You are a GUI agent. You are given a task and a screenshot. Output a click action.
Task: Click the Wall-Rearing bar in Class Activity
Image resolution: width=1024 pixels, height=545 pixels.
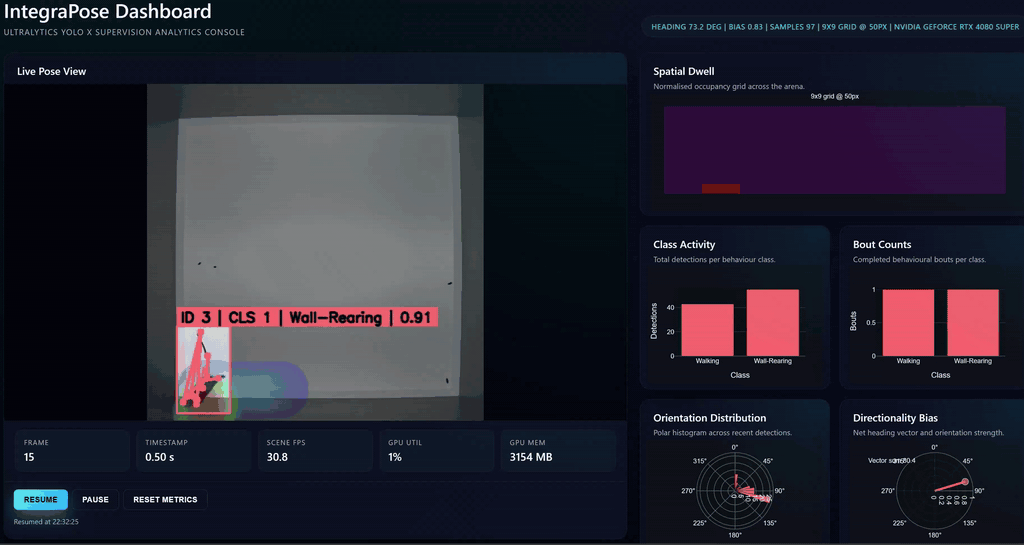773,323
